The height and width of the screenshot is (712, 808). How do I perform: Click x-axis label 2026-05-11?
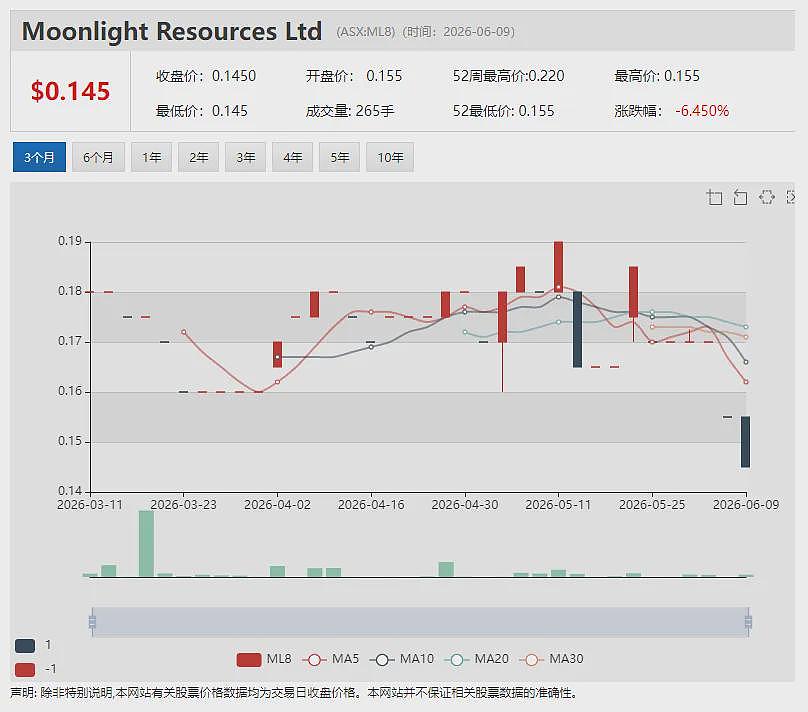(558, 504)
